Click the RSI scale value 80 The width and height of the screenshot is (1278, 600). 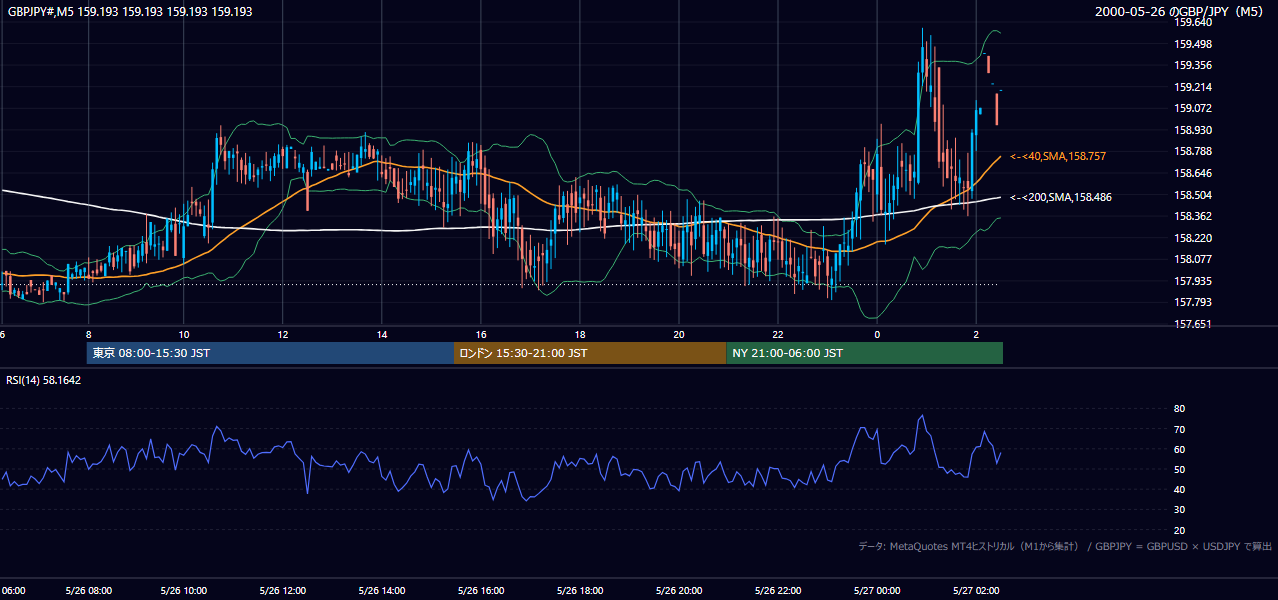1179,409
